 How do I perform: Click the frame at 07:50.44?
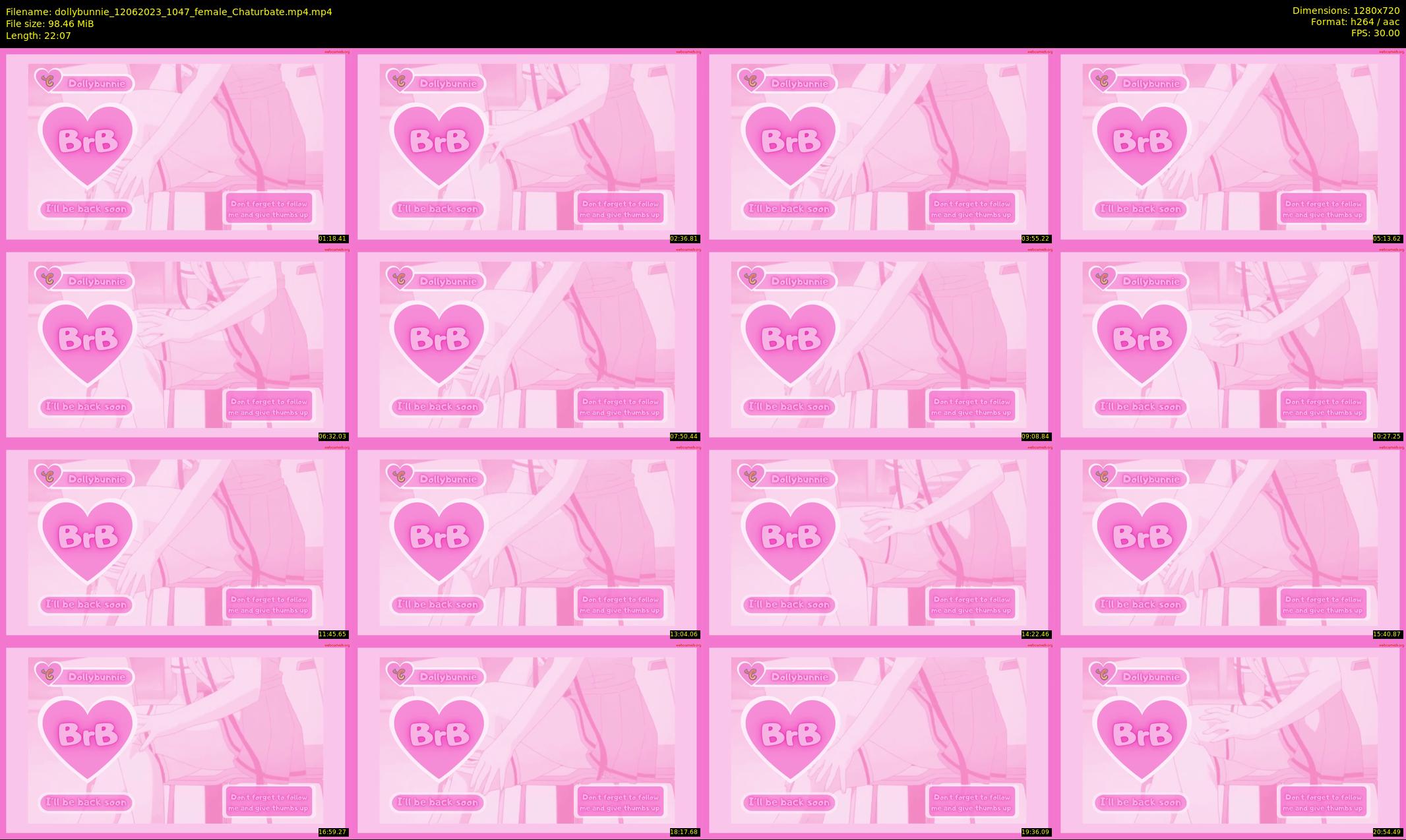(x=527, y=344)
